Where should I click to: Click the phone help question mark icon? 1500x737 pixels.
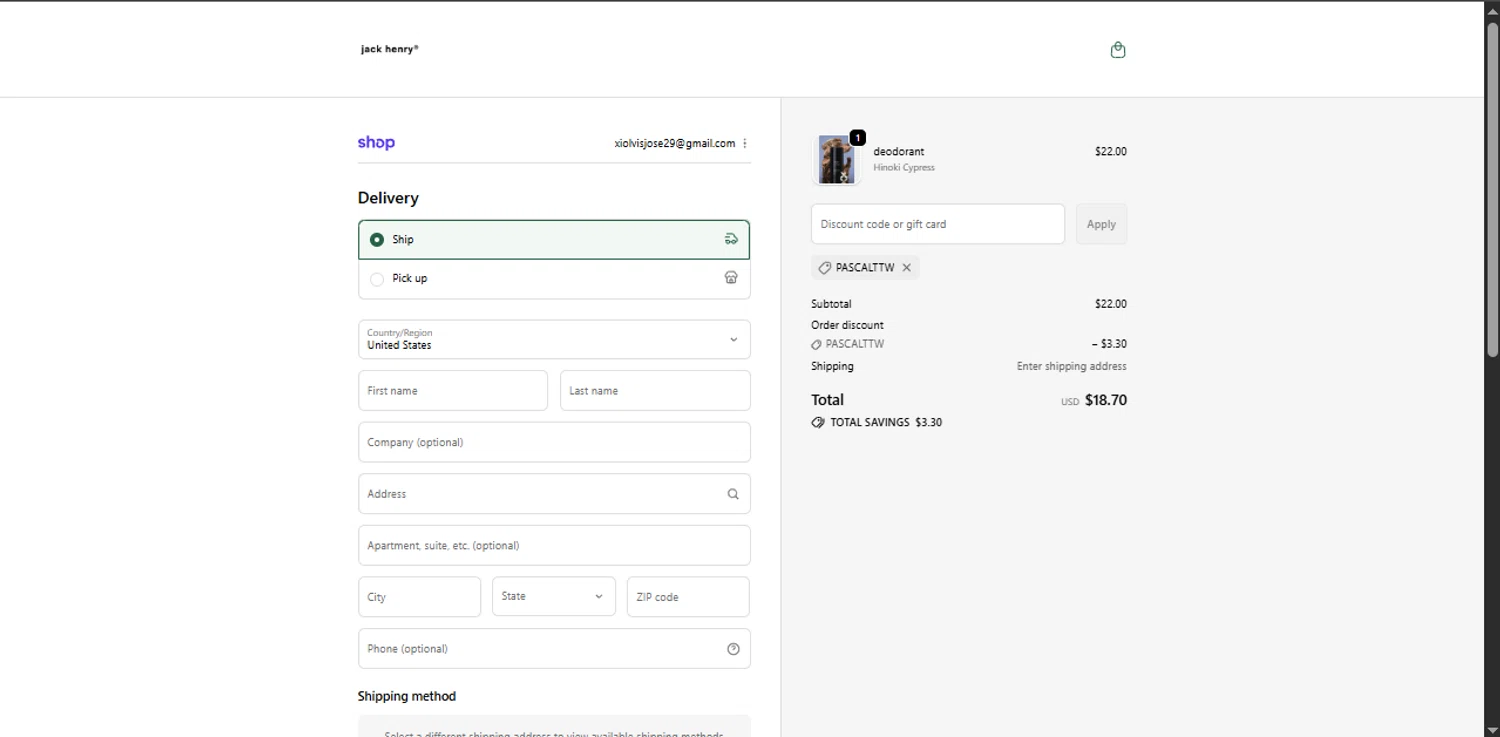tap(733, 649)
